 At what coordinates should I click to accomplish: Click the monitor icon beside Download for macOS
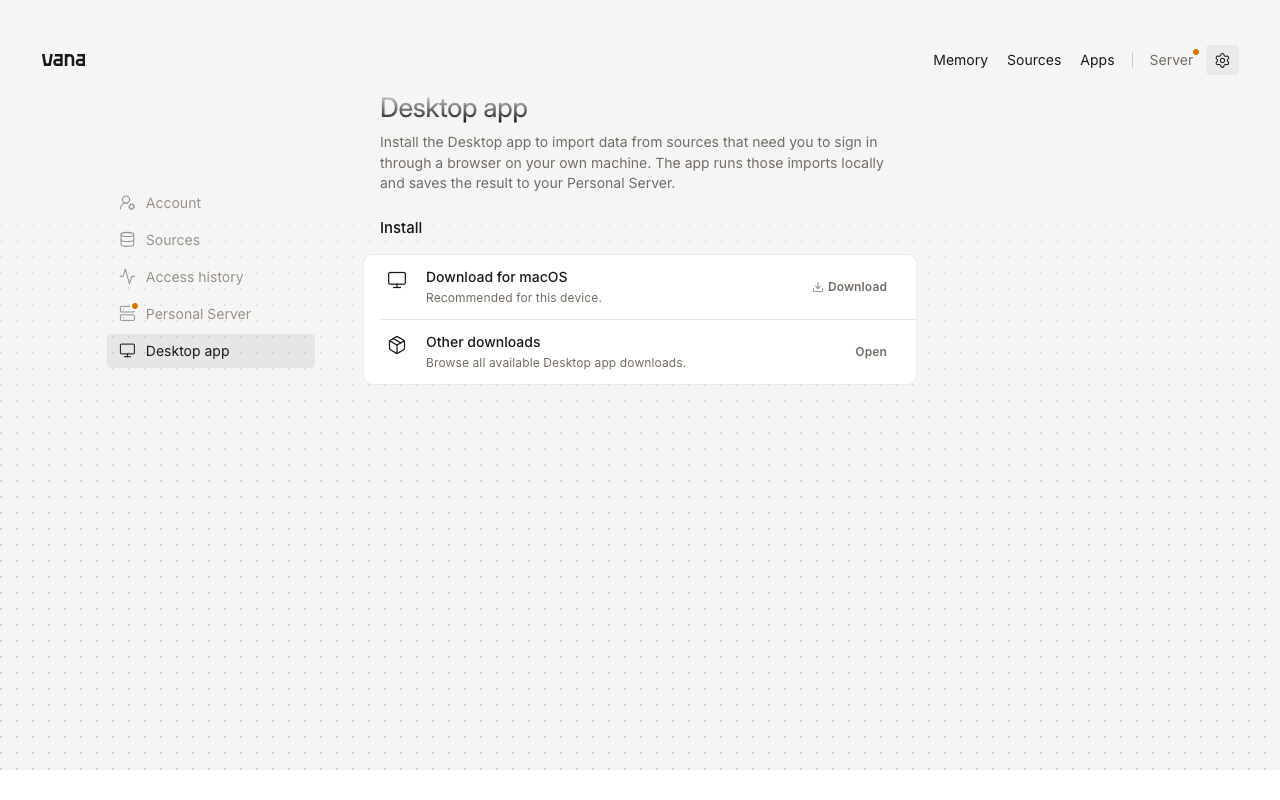(397, 280)
